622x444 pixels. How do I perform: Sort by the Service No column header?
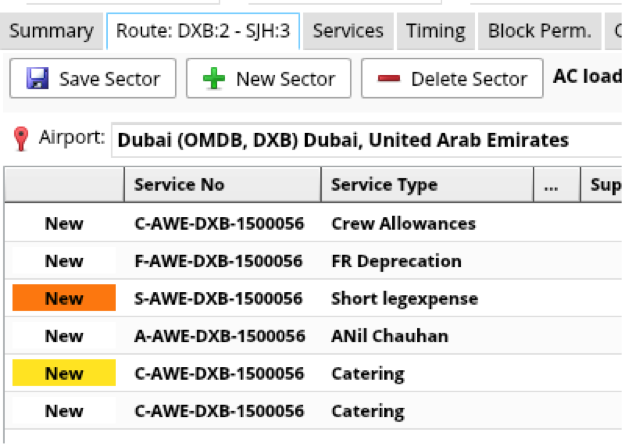(x=222, y=185)
